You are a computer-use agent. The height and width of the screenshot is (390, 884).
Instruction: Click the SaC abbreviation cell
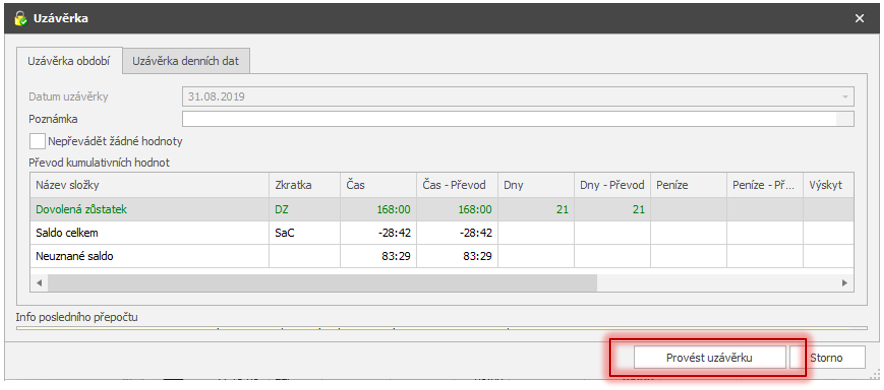304,233
